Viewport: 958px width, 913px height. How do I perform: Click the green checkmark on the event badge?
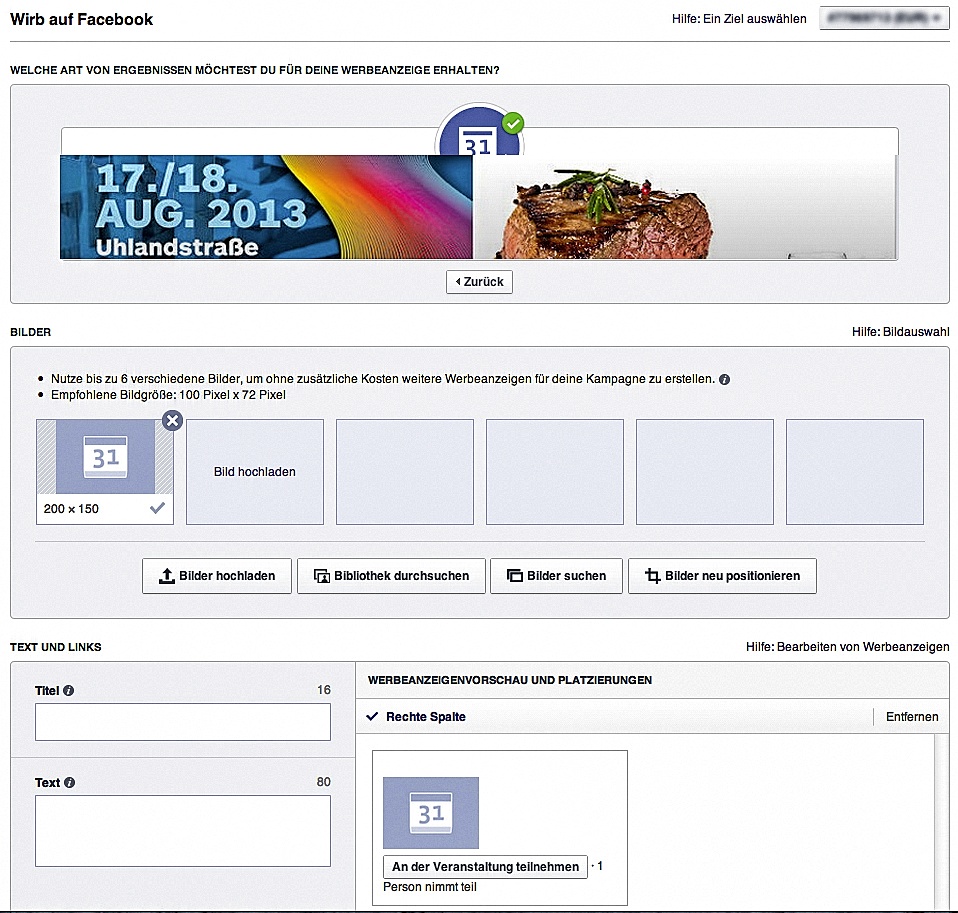coord(513,124)
